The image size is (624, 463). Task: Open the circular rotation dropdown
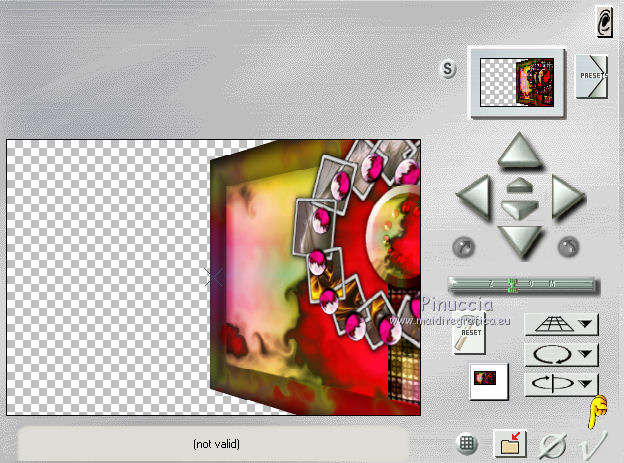click(x=562, y=354)
